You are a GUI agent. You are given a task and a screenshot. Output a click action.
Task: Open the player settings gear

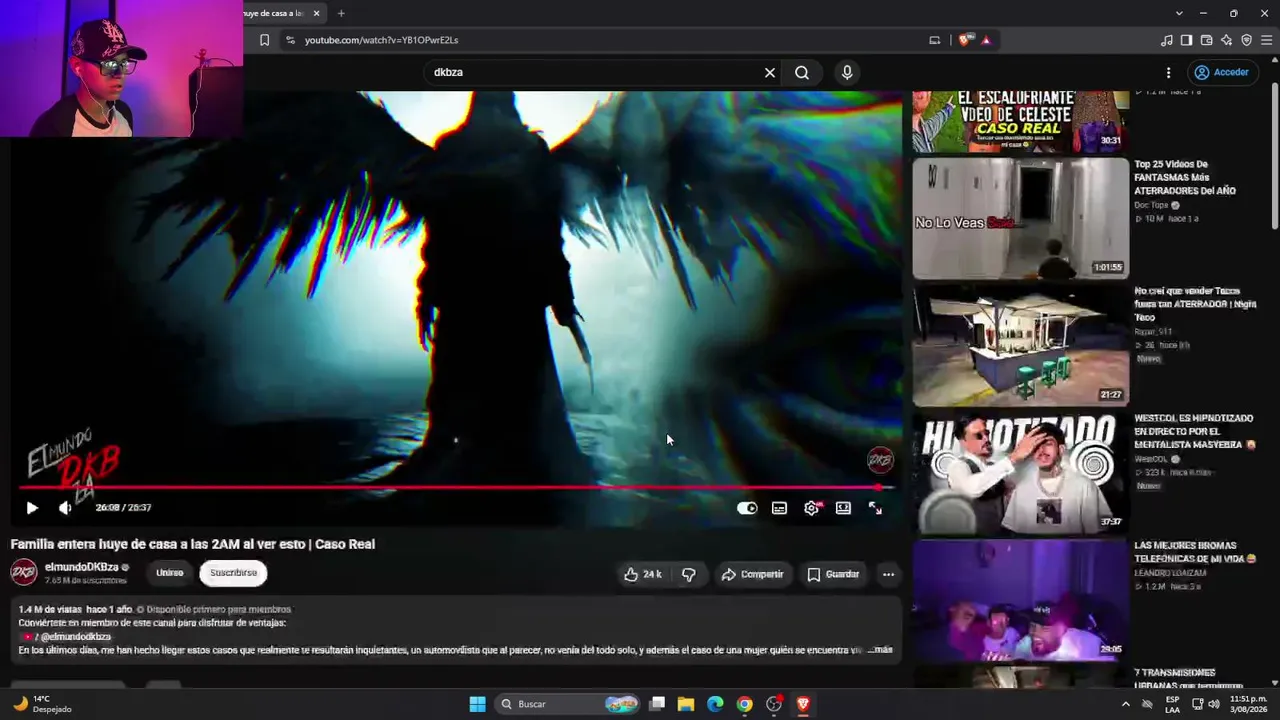[811, 508]
